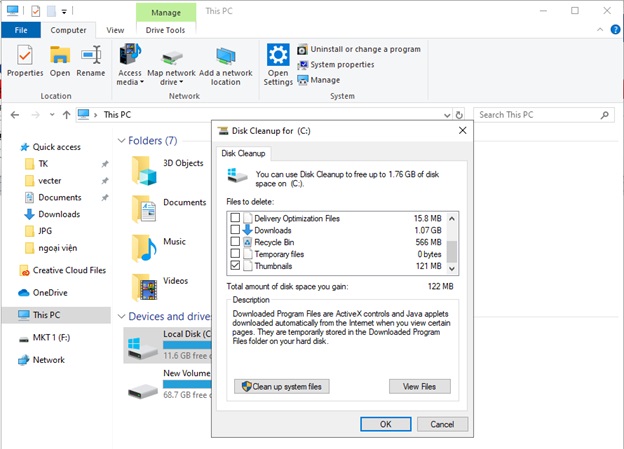The height and width of the screenshot is (449, 624).
Task: Open the ngoại viện folder
Action: 51,248
